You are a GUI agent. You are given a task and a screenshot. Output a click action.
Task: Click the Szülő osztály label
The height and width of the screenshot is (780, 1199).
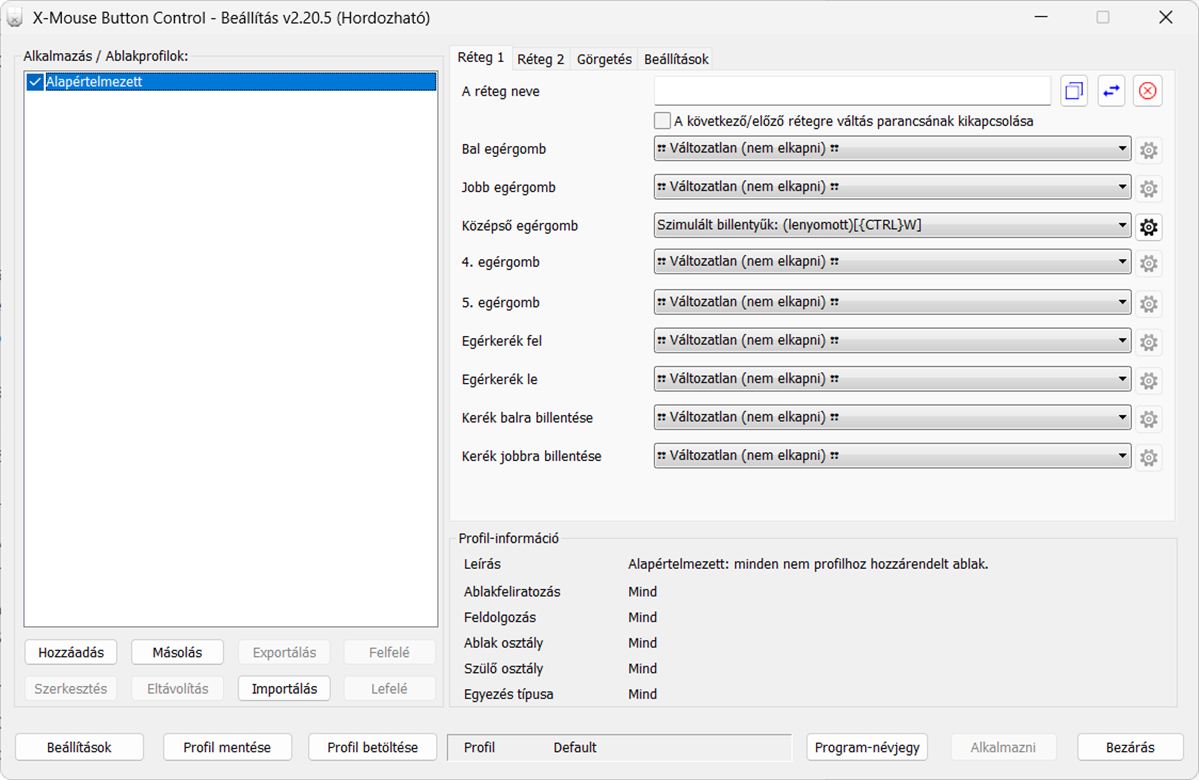click(503, 668)
